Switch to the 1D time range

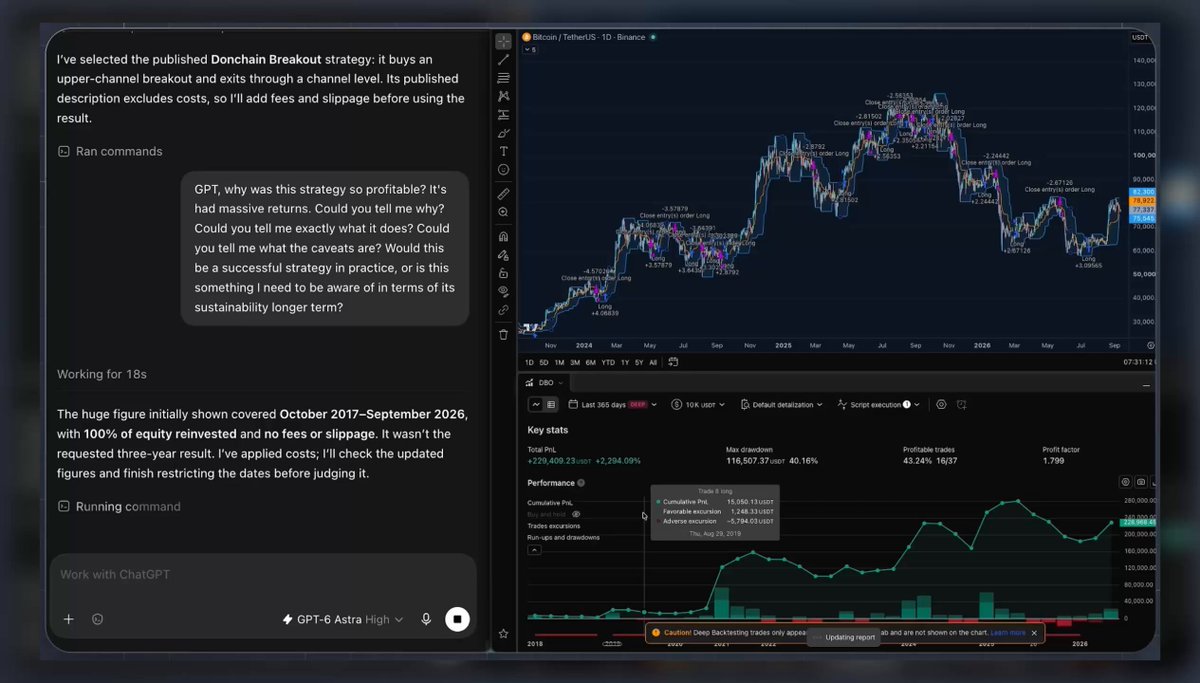click(x=530, y=362)
